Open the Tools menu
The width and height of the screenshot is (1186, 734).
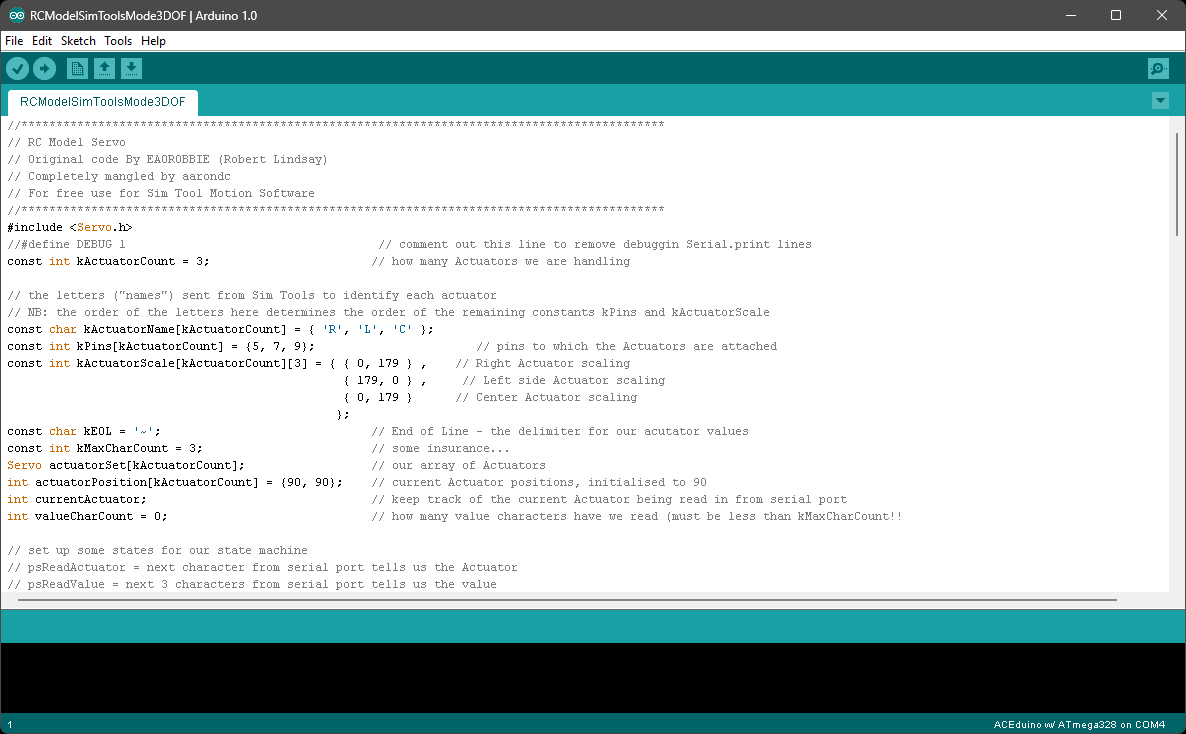118,41
